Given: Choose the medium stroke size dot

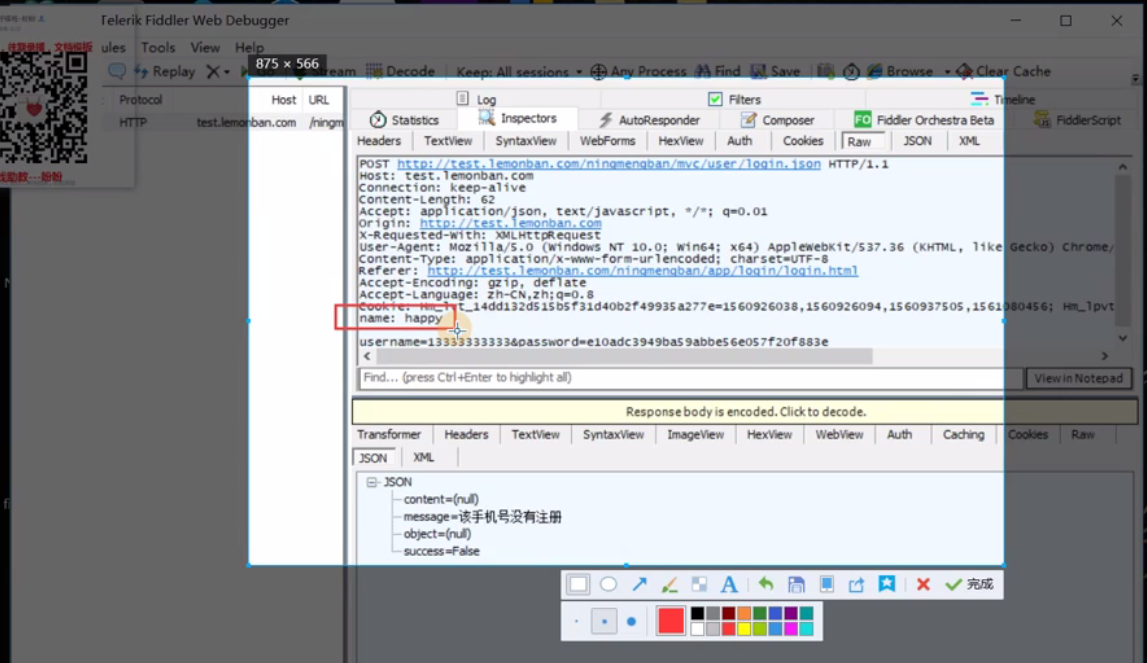Looking at the screenshot, I should (x=604, y=621).
